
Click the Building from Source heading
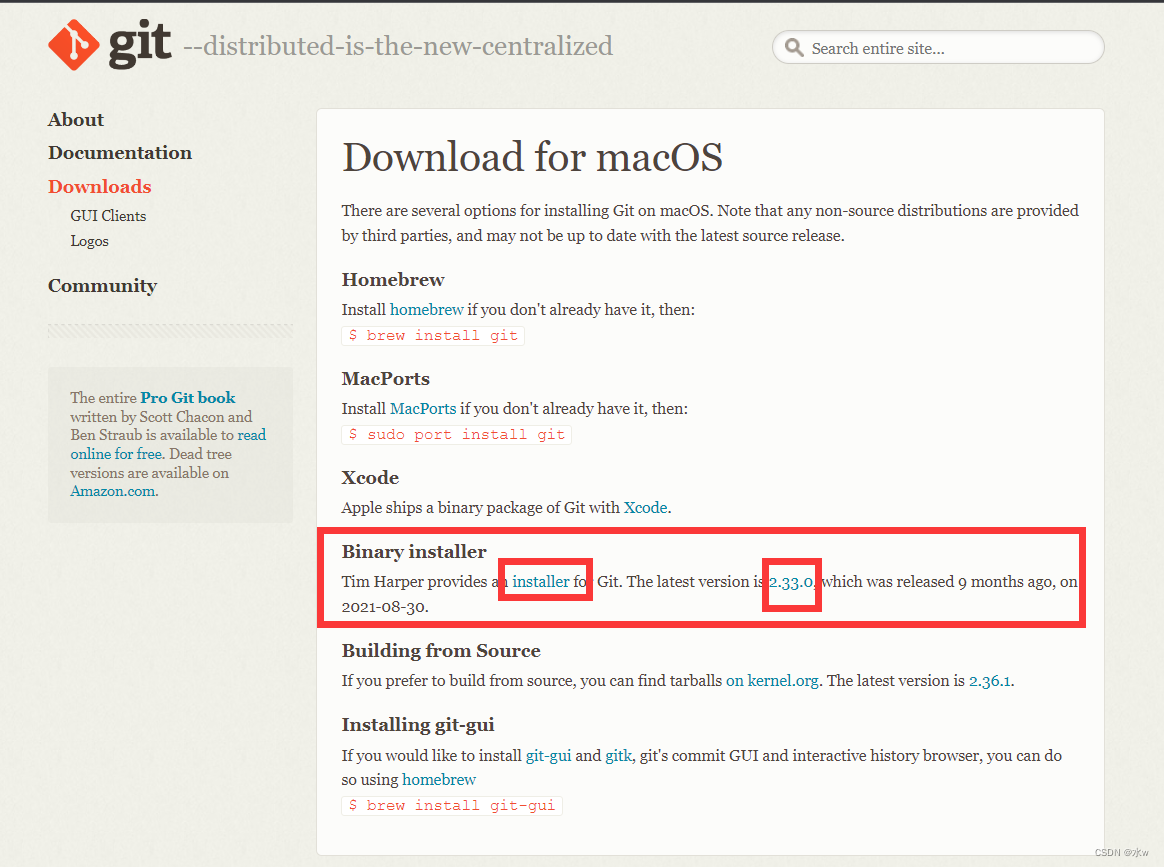click(441, 651)
